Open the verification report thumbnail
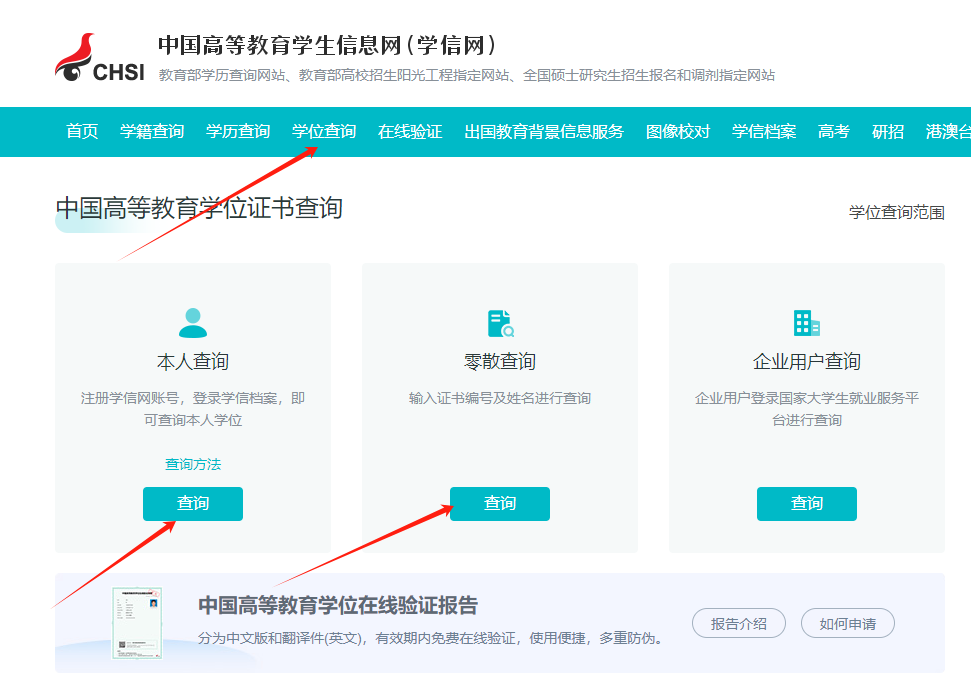The width and height of the screenshot is (971, 684). click(137, 623)
